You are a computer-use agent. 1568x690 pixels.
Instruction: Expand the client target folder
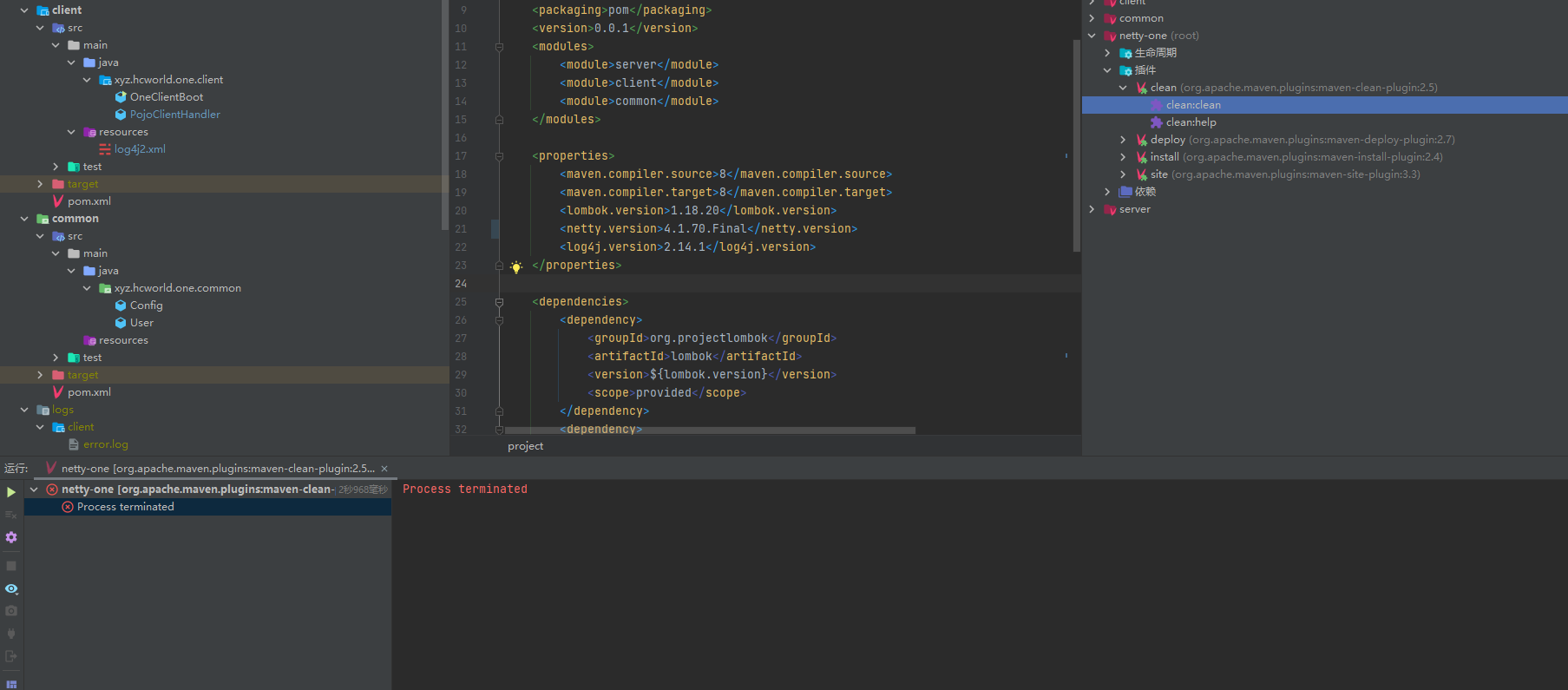(40, 184)
